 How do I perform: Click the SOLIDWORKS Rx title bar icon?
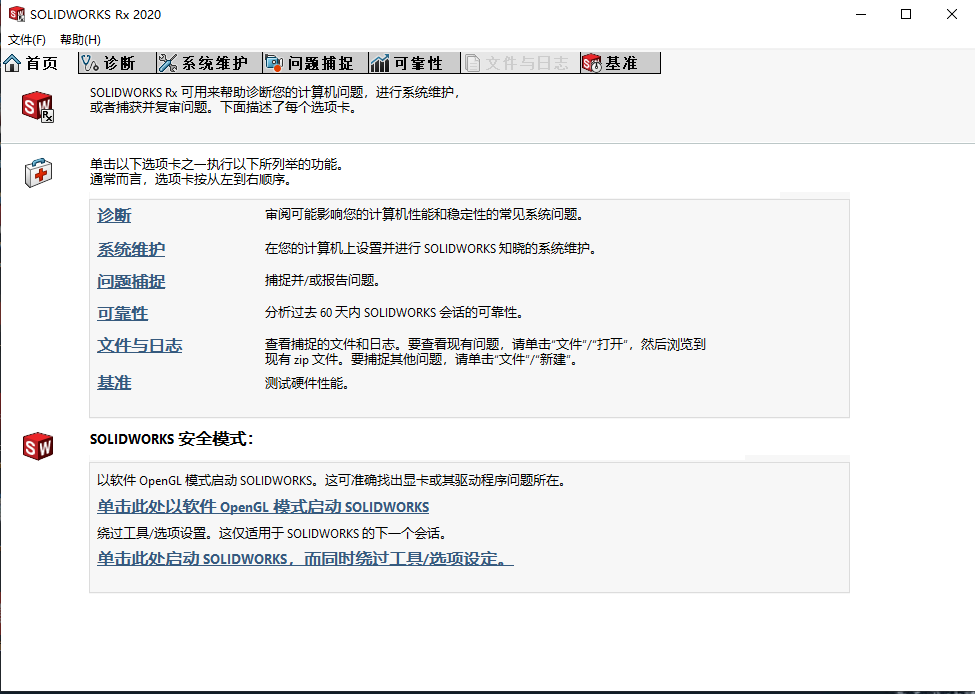click(17, 14)
